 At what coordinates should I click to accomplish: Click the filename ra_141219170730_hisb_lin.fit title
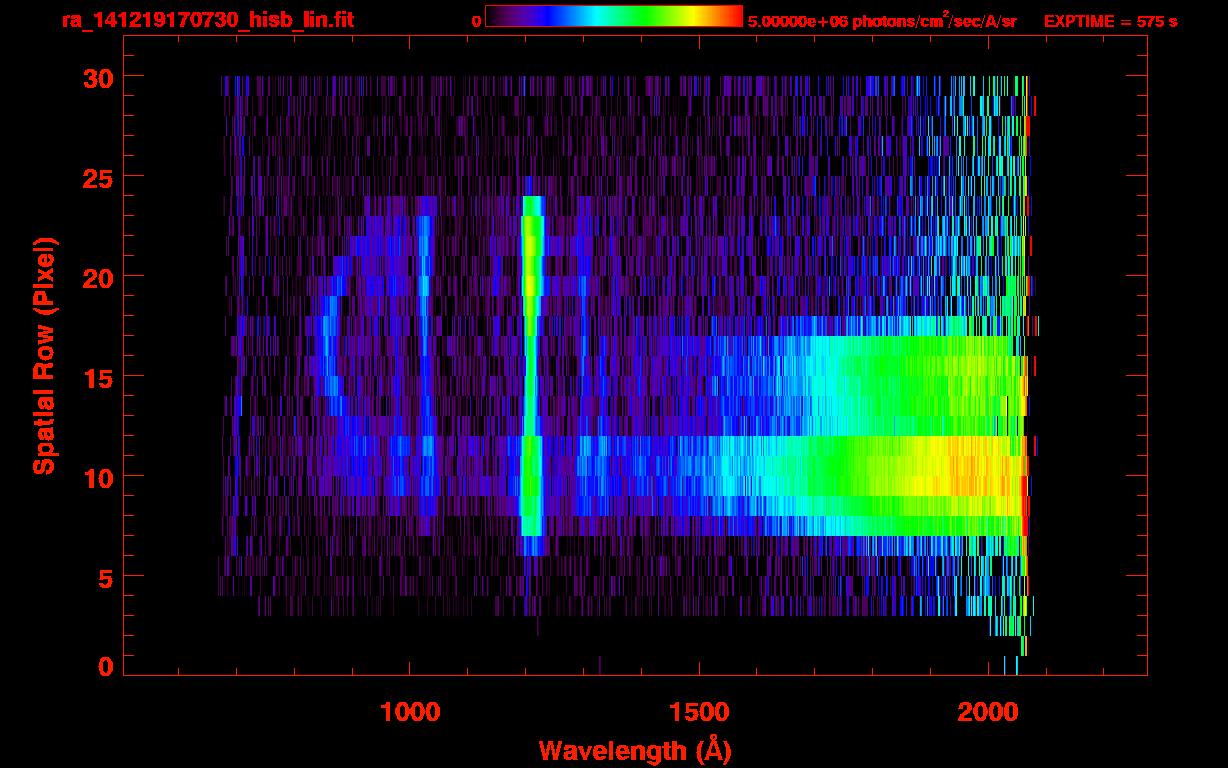[x=208, y=20]
